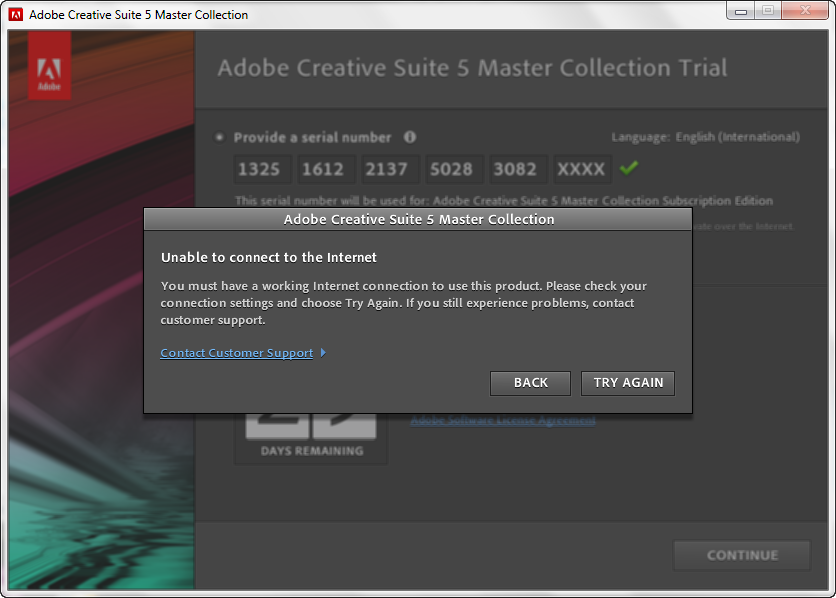Click the 'Unable to connect to the Internet' heading
Image resolution: width=836 pixels, height=598 pixels.
269,257
